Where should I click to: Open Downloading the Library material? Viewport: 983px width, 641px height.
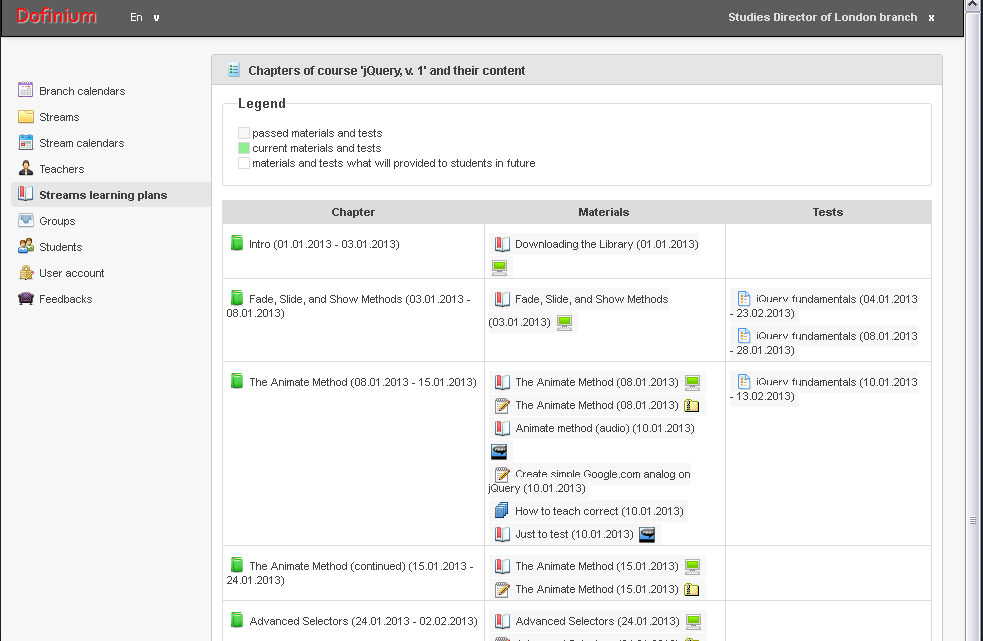606,244
